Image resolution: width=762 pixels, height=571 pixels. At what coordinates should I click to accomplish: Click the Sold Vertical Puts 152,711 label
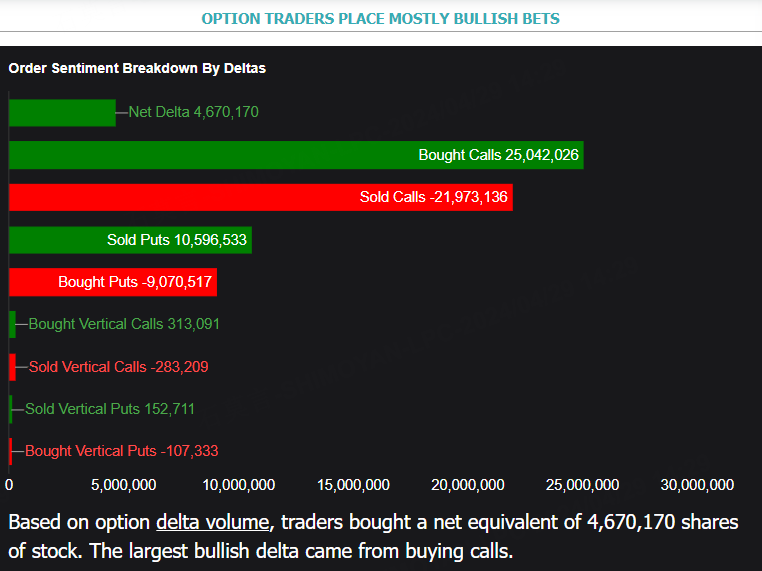tap(110, 409)
